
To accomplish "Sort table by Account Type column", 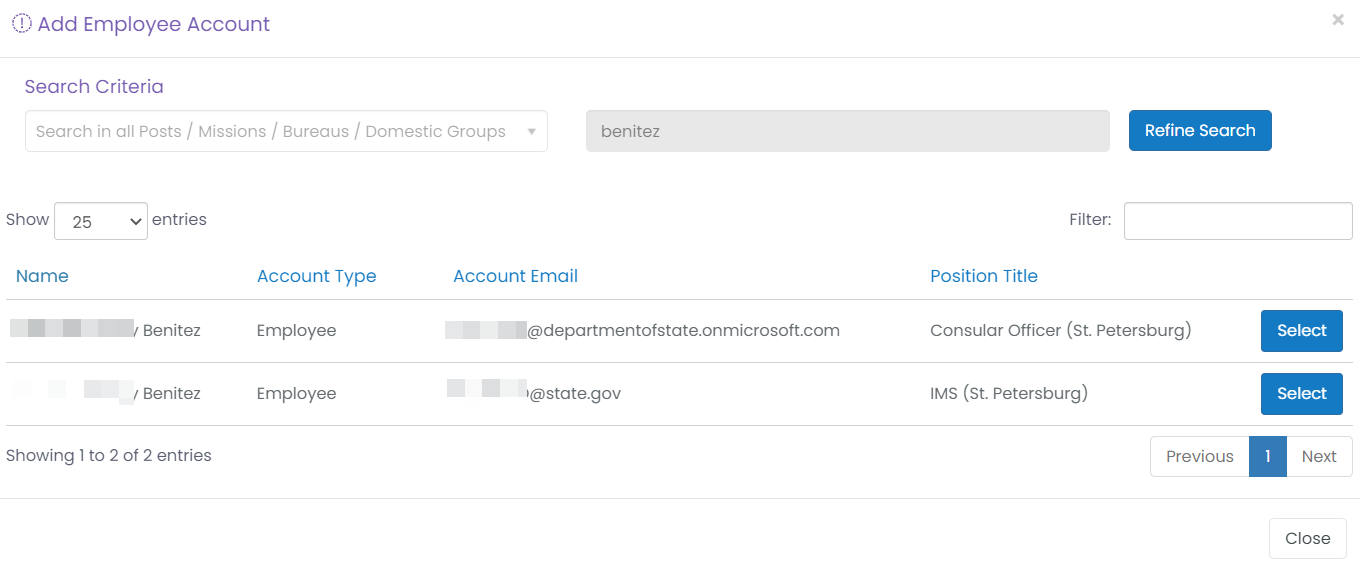I will click(x=317, y=276).
